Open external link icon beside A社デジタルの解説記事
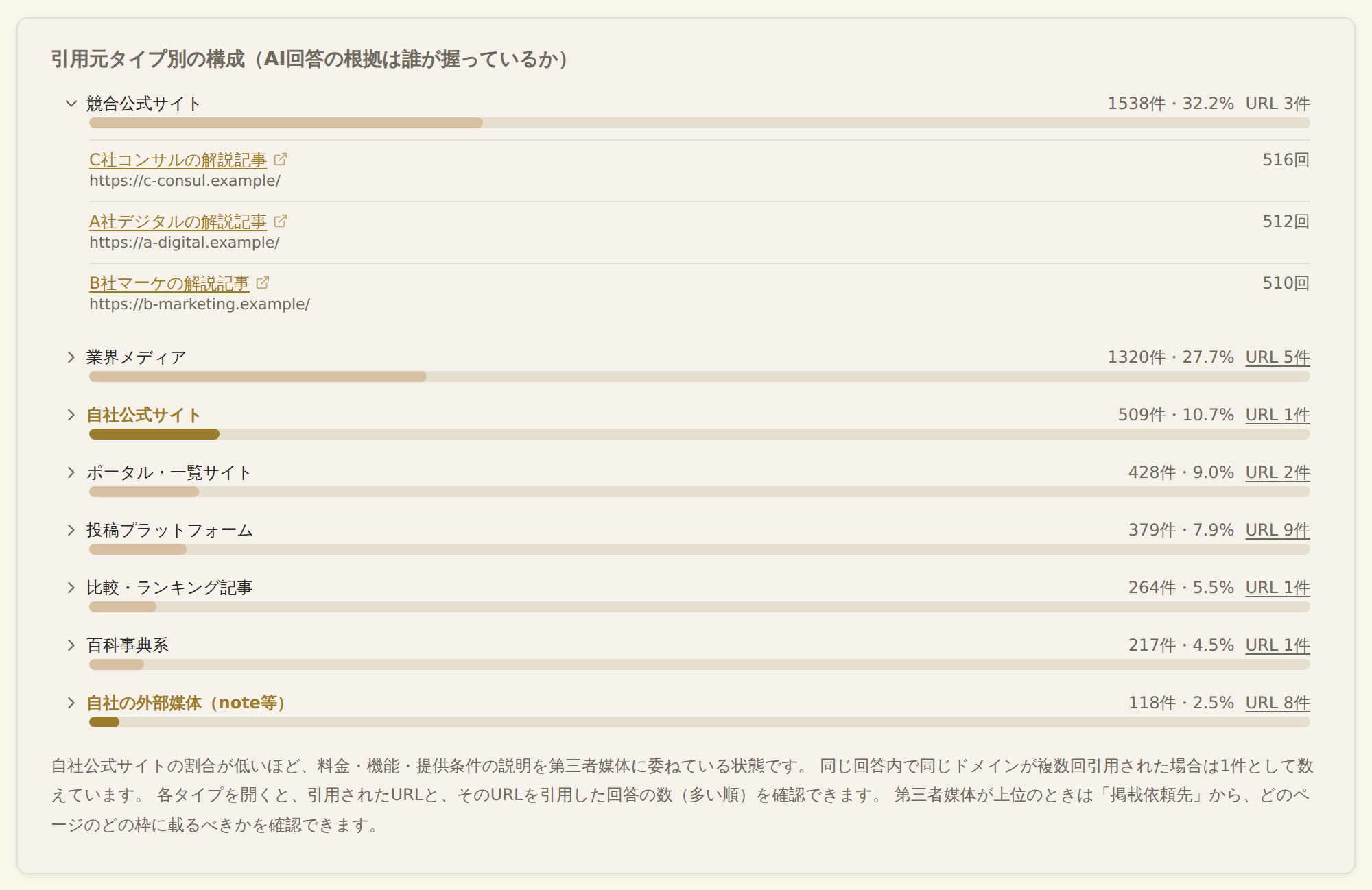1372x890 pixels. coord(280,221)
